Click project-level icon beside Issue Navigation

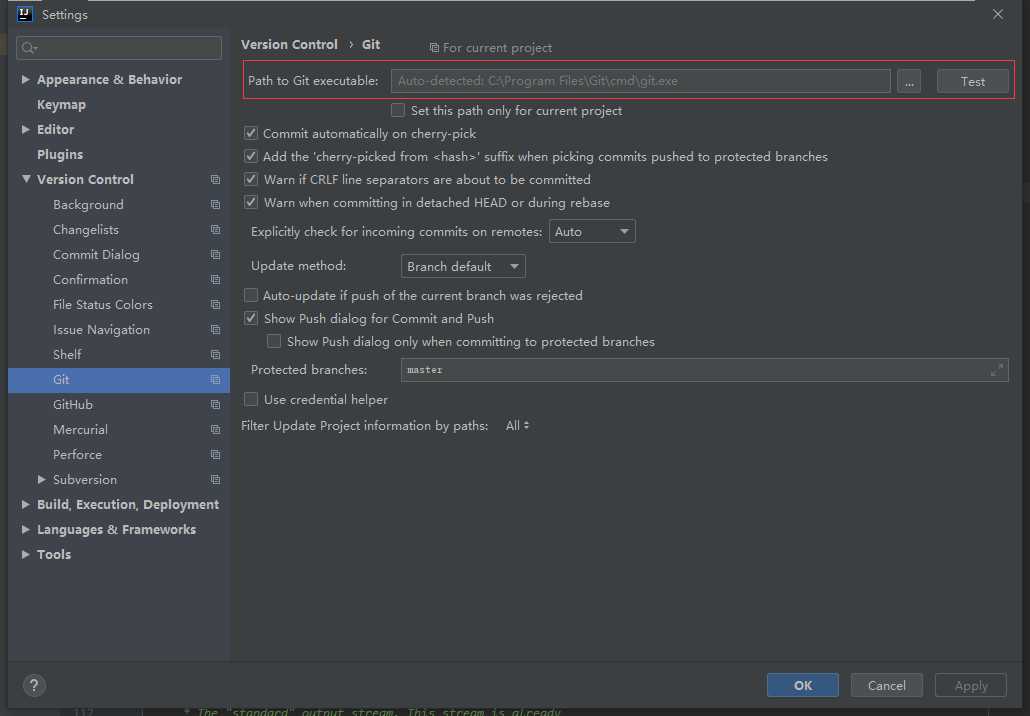215,329
